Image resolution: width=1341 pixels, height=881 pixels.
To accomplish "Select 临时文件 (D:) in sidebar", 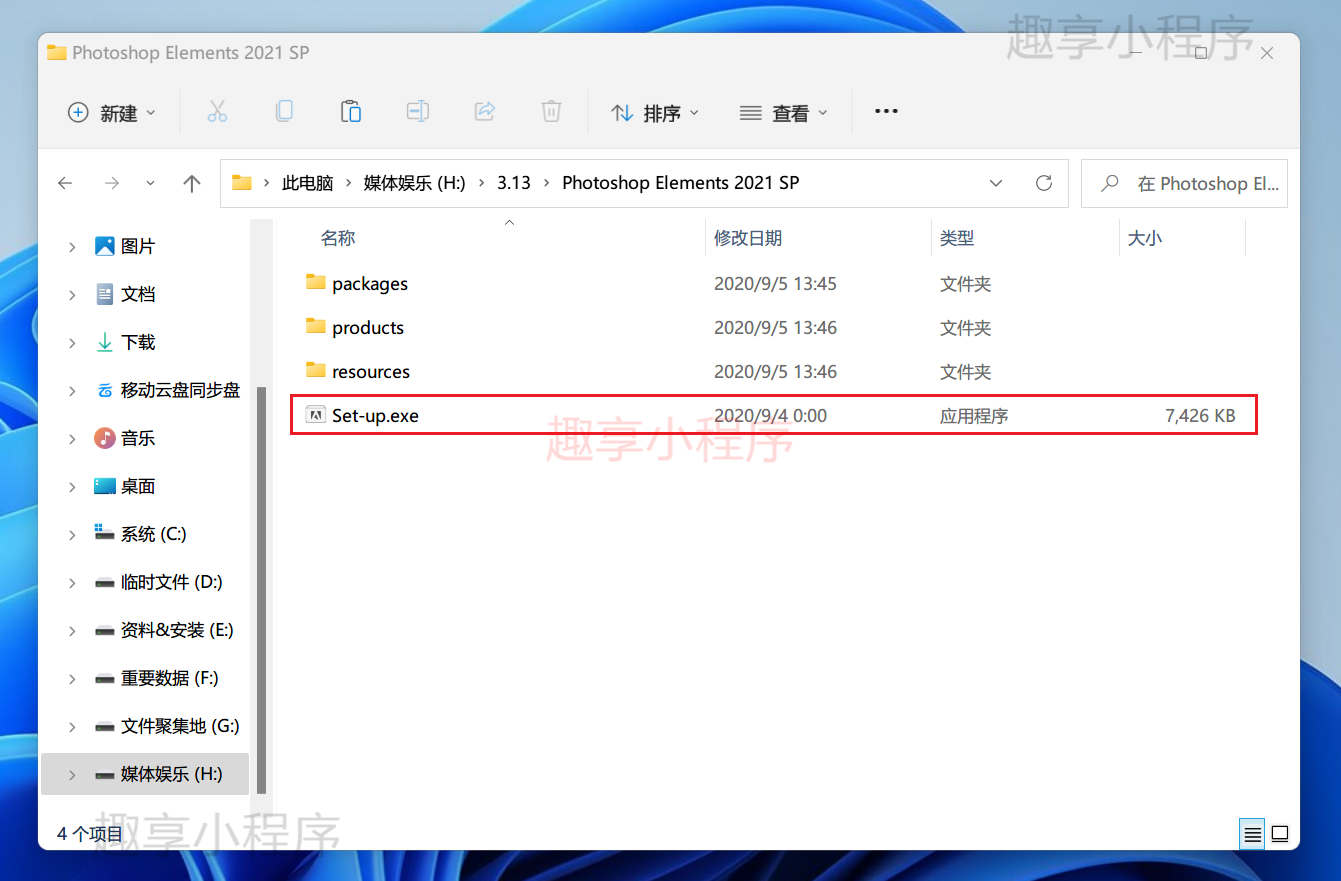I will (171, 582).
